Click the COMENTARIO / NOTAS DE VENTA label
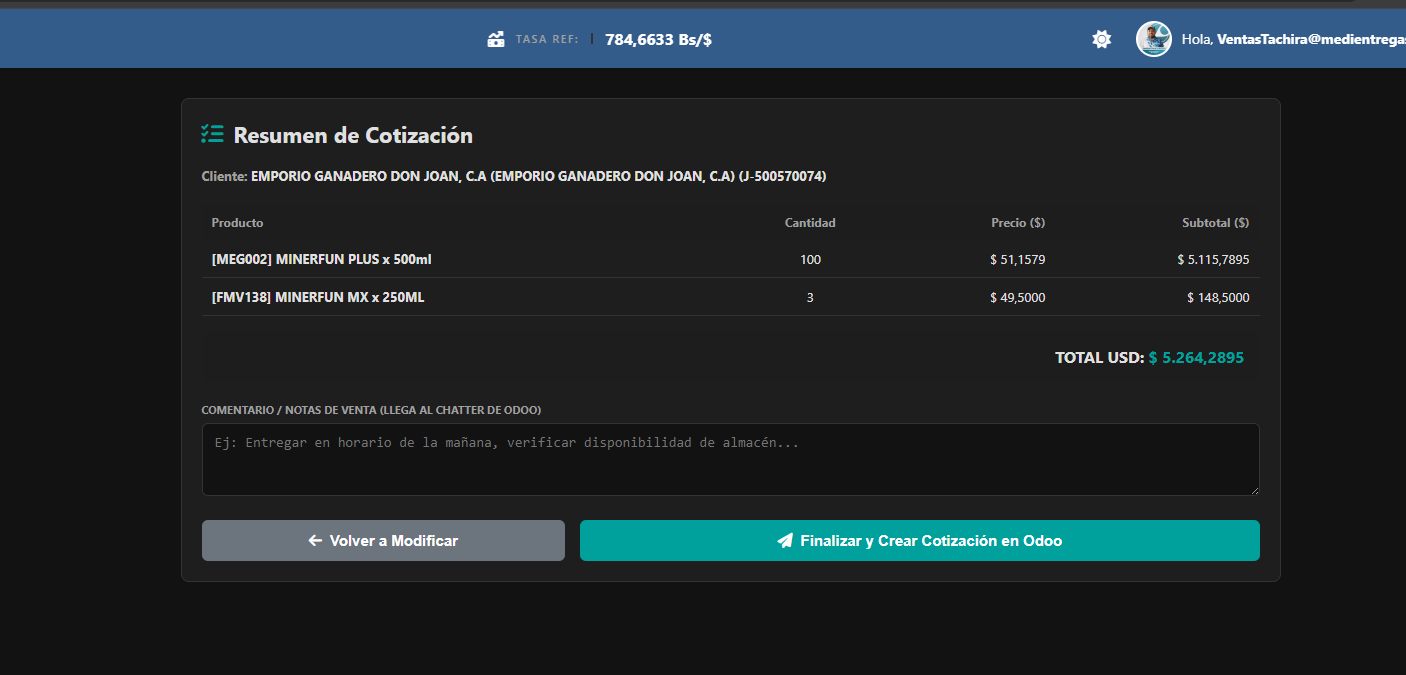Viewport: 1406px width, 675px height. point(371,410)
